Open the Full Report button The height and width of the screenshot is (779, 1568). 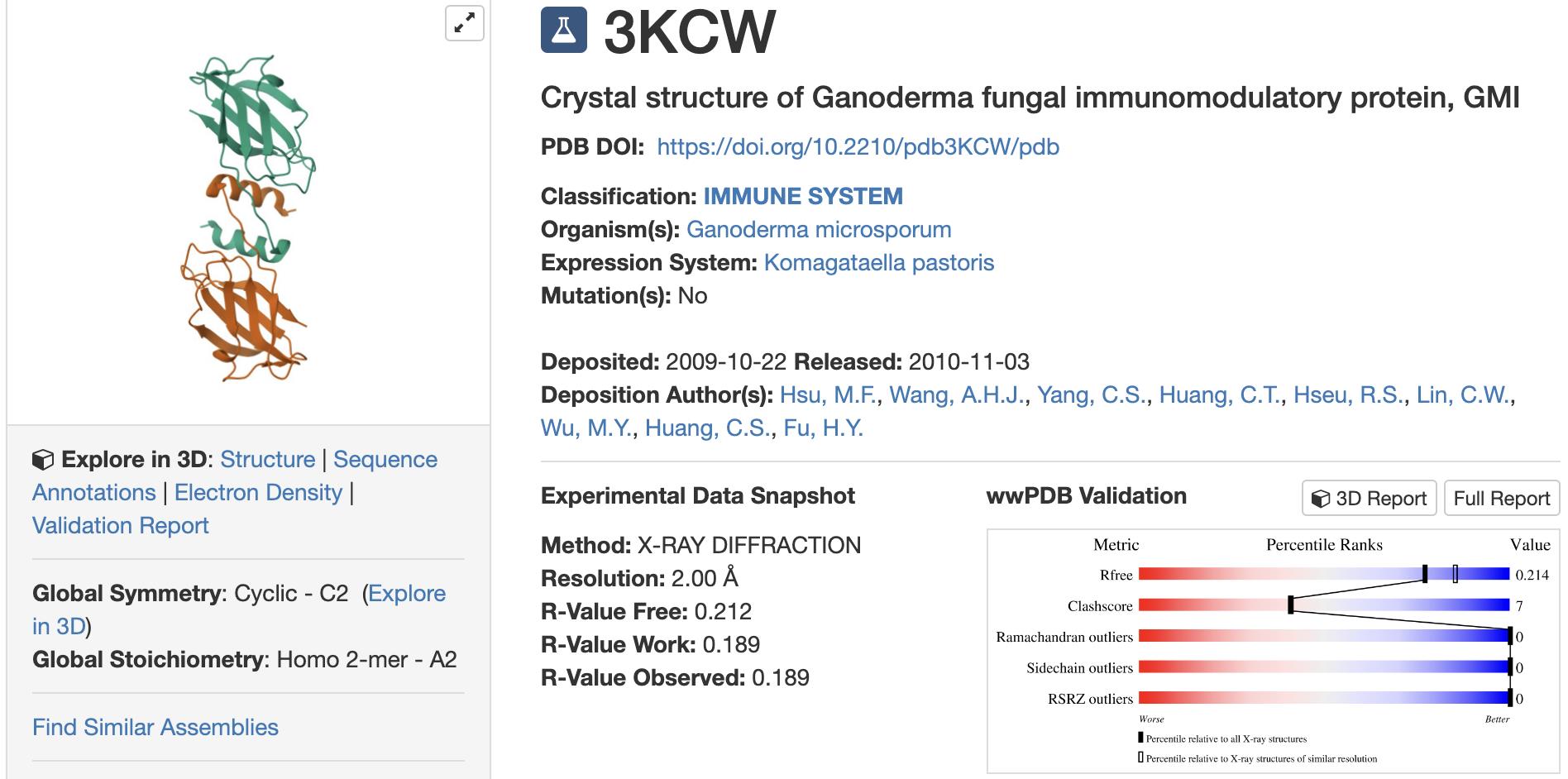click(1502, 498)
